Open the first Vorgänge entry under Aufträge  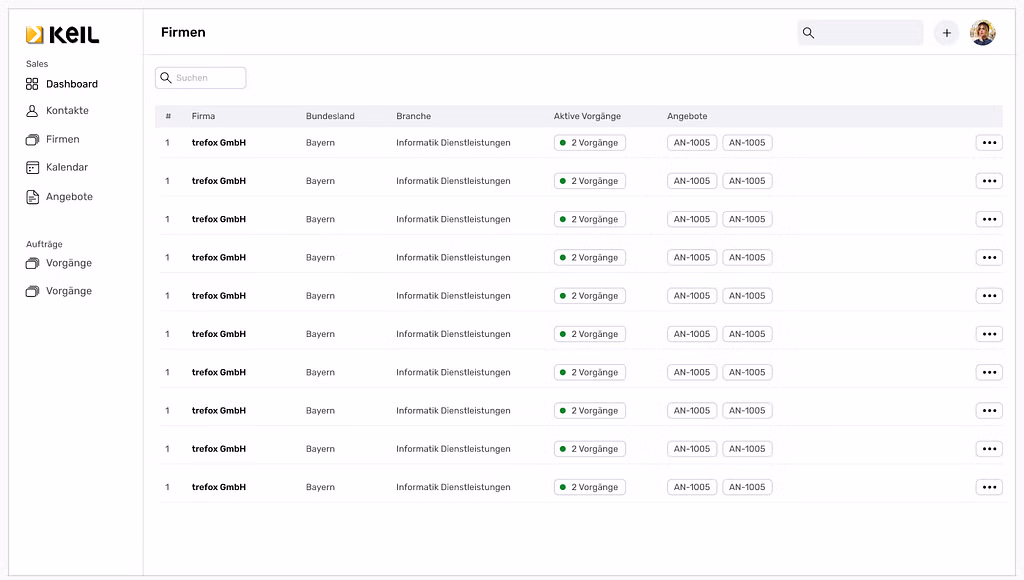(59, 263)
